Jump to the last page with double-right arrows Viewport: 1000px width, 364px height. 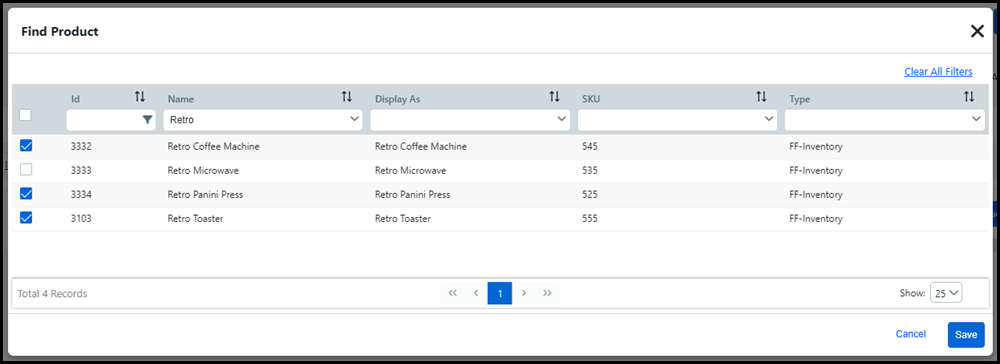(x=547, y=293)
